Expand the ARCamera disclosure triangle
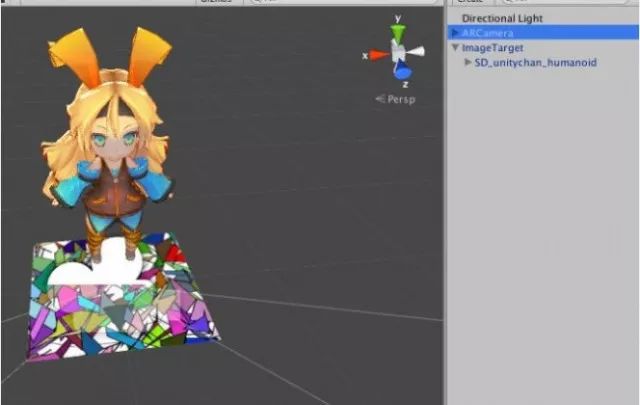 click(456, 33)
